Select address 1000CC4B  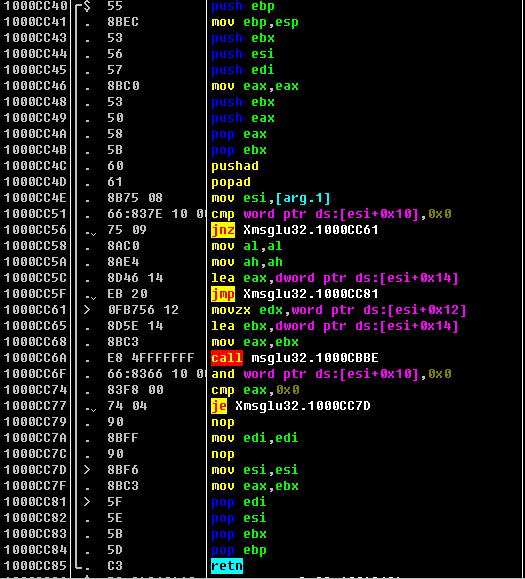coord(35,150)
